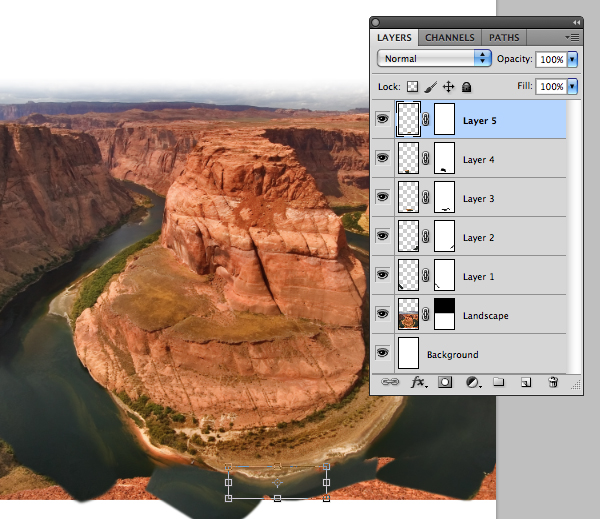The height and width of the screenshot is (519, 600).
Task: Switch to the Channels tab
Action: pos(450,38)
